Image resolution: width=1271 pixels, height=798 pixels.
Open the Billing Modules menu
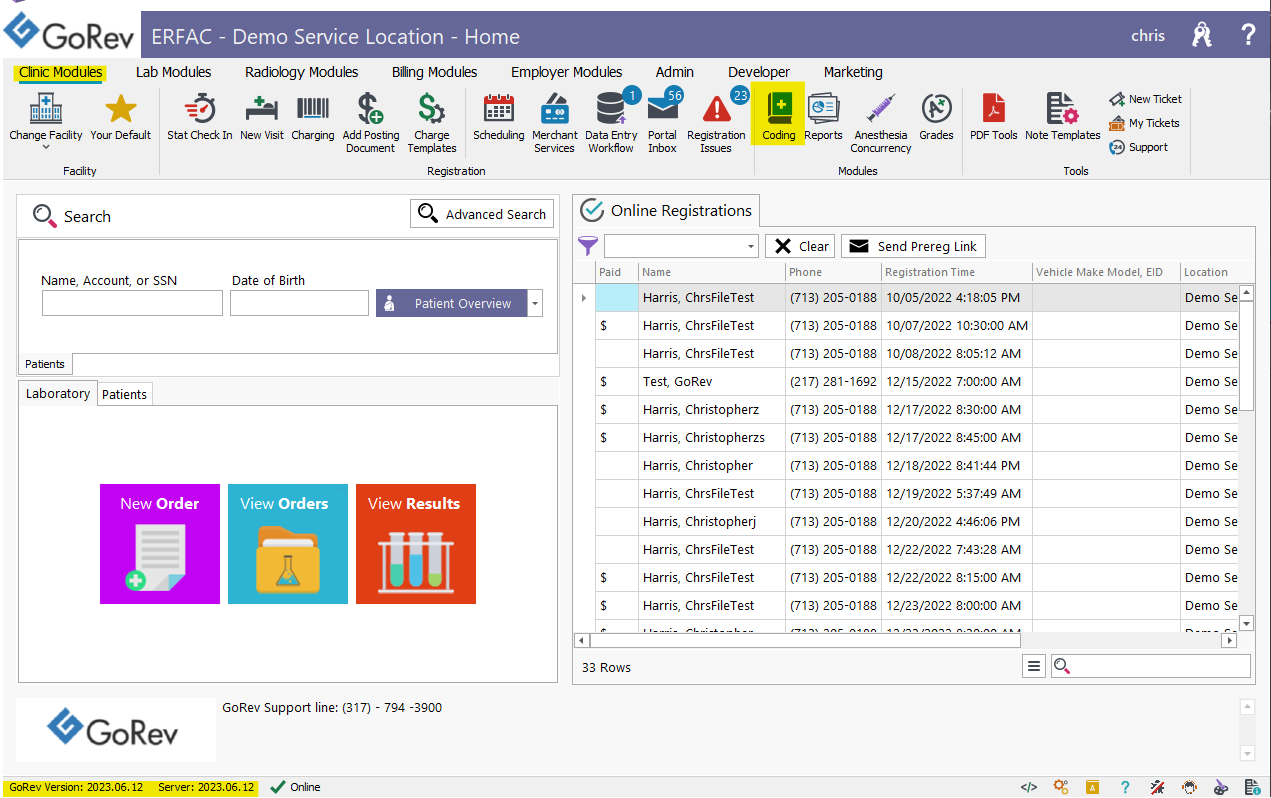point(434,71)
